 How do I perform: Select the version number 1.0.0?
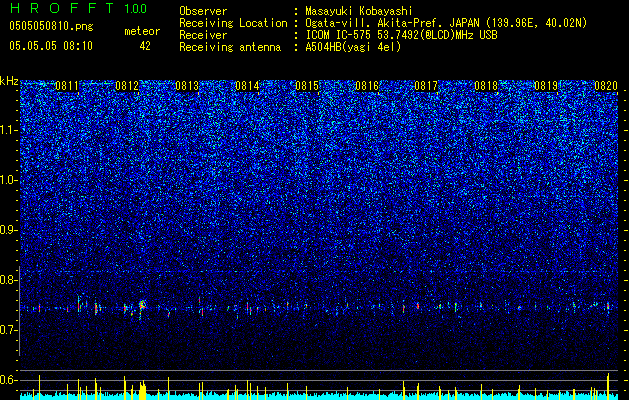(136, 8)
